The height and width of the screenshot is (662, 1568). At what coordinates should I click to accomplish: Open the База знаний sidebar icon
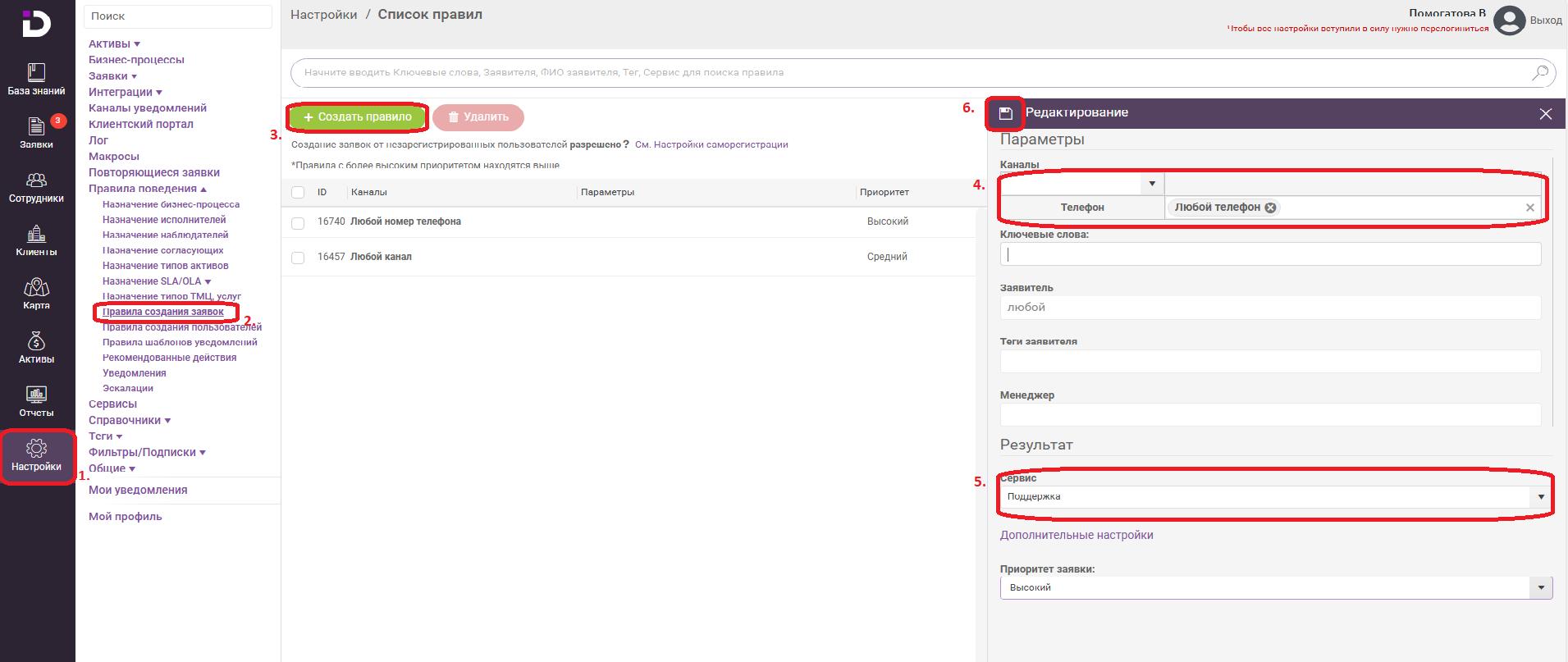tap(36, 79)
